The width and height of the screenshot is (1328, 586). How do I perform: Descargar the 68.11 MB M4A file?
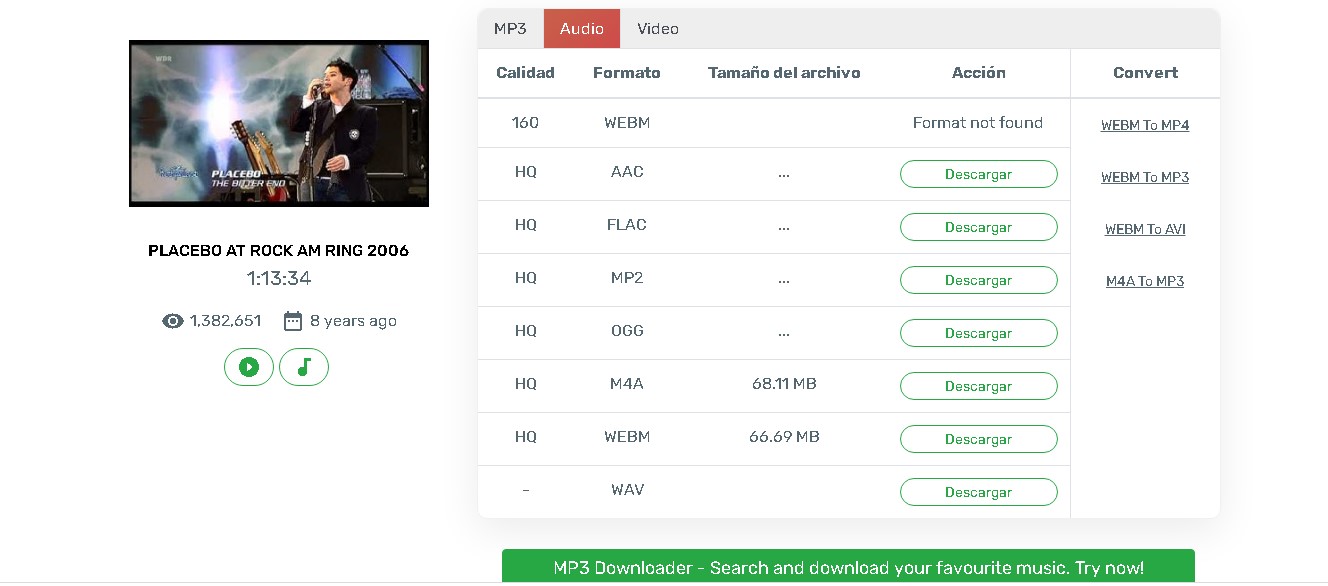[x=978, y=385]
